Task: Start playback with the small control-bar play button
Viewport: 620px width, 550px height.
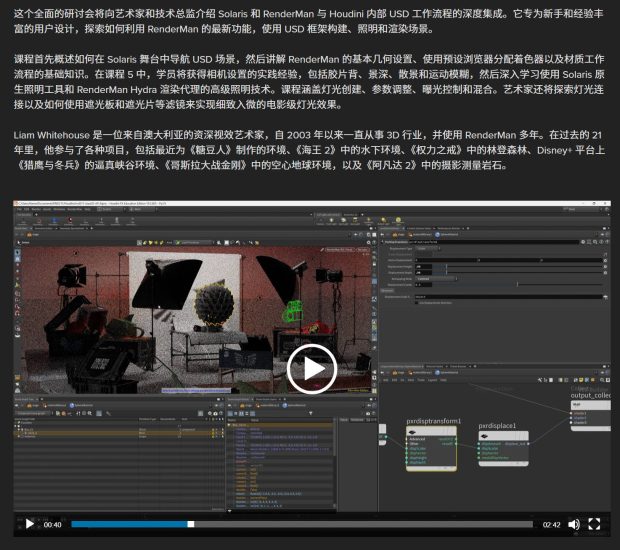Action: tap(30, 524)
